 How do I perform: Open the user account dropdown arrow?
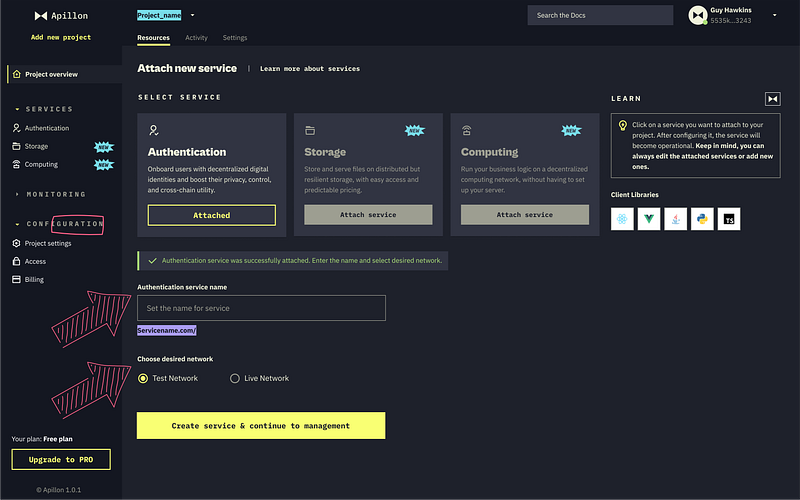tap(774, 15)
